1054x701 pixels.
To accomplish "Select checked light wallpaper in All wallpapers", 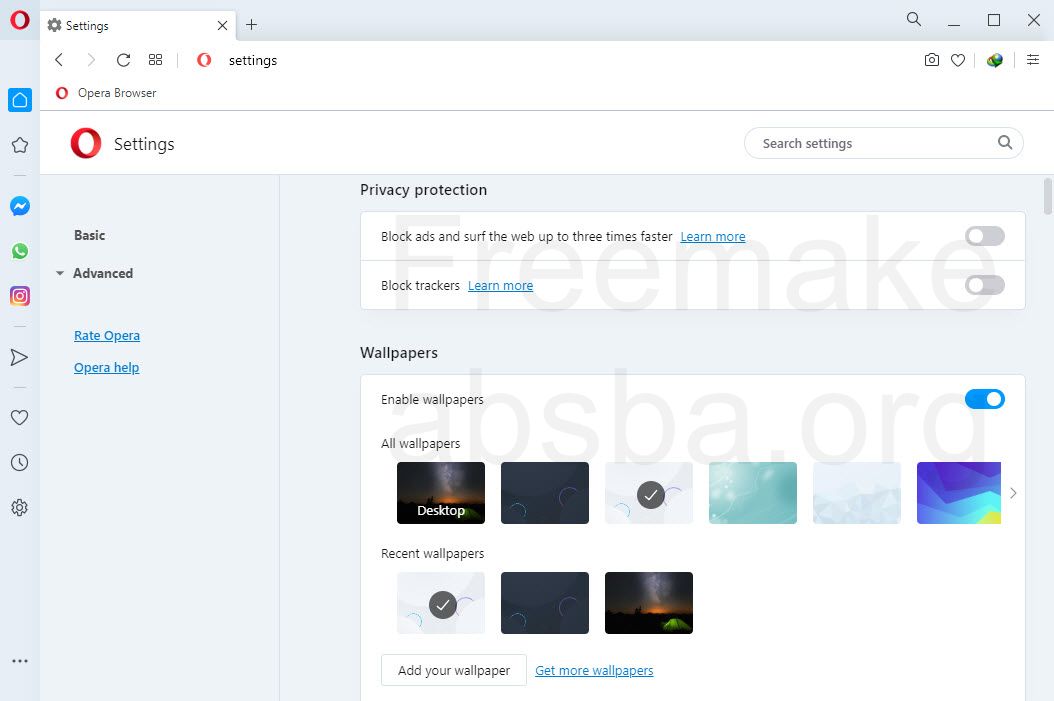I will click(649, 493).
